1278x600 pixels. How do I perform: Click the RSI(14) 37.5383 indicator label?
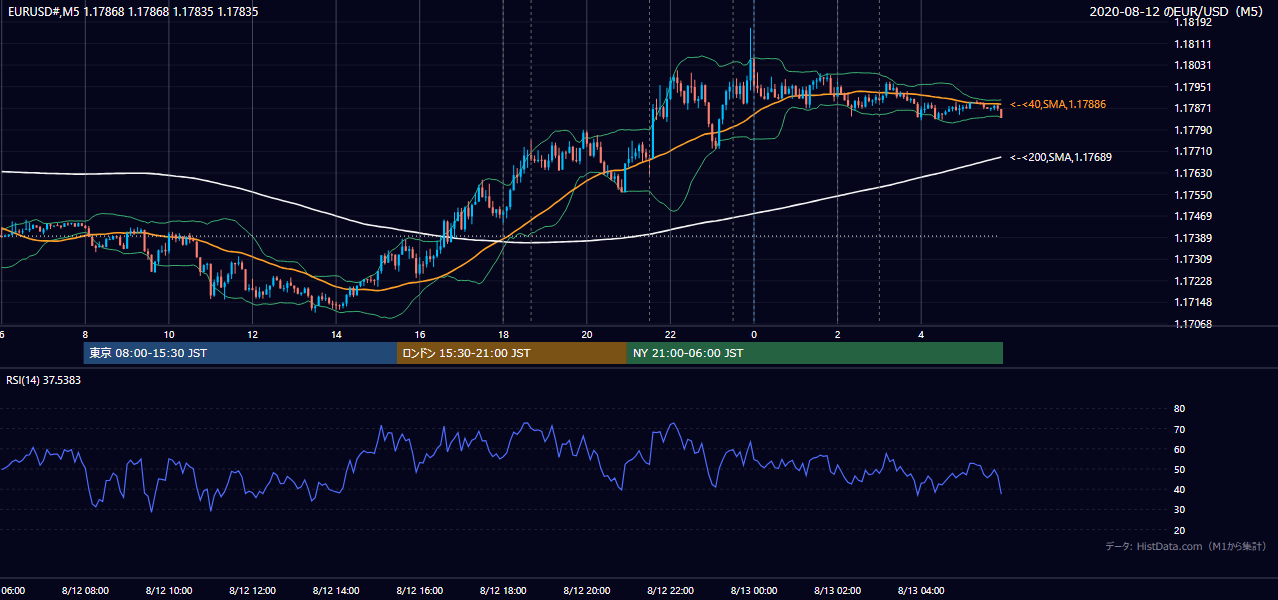coord(43,380)
